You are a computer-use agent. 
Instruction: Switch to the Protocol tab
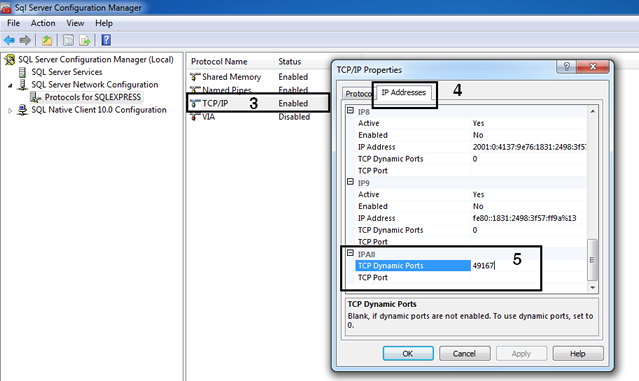click(358, 94)
